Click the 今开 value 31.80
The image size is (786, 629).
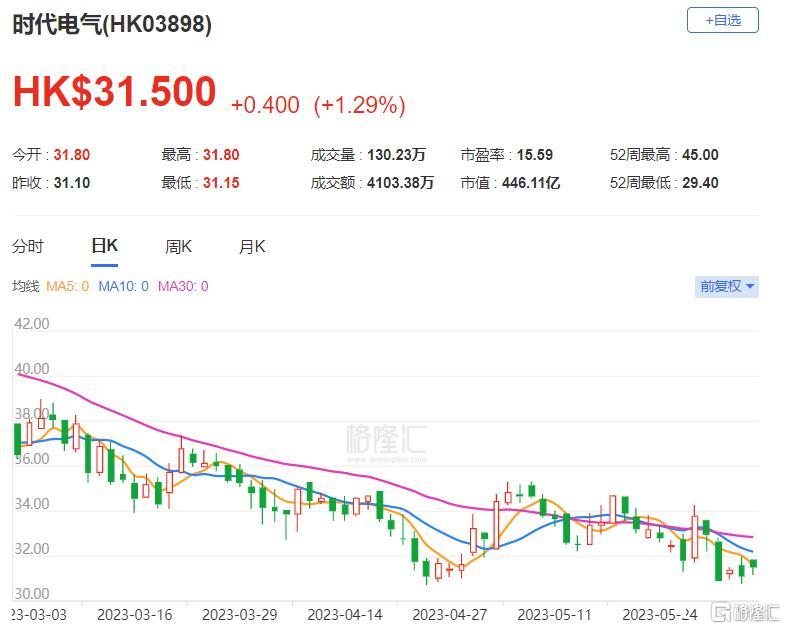coord(72,155)
